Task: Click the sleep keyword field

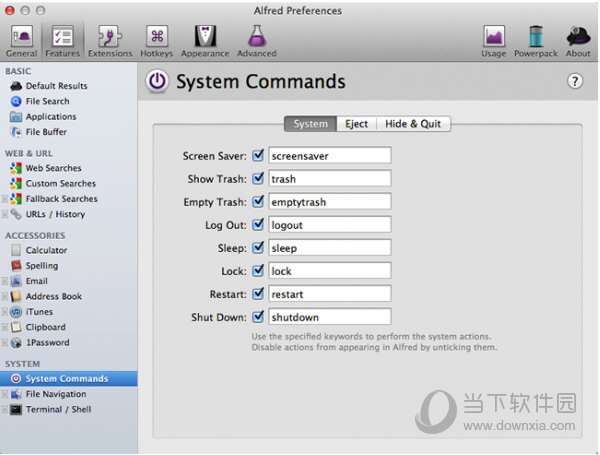Action: (329, 248)
